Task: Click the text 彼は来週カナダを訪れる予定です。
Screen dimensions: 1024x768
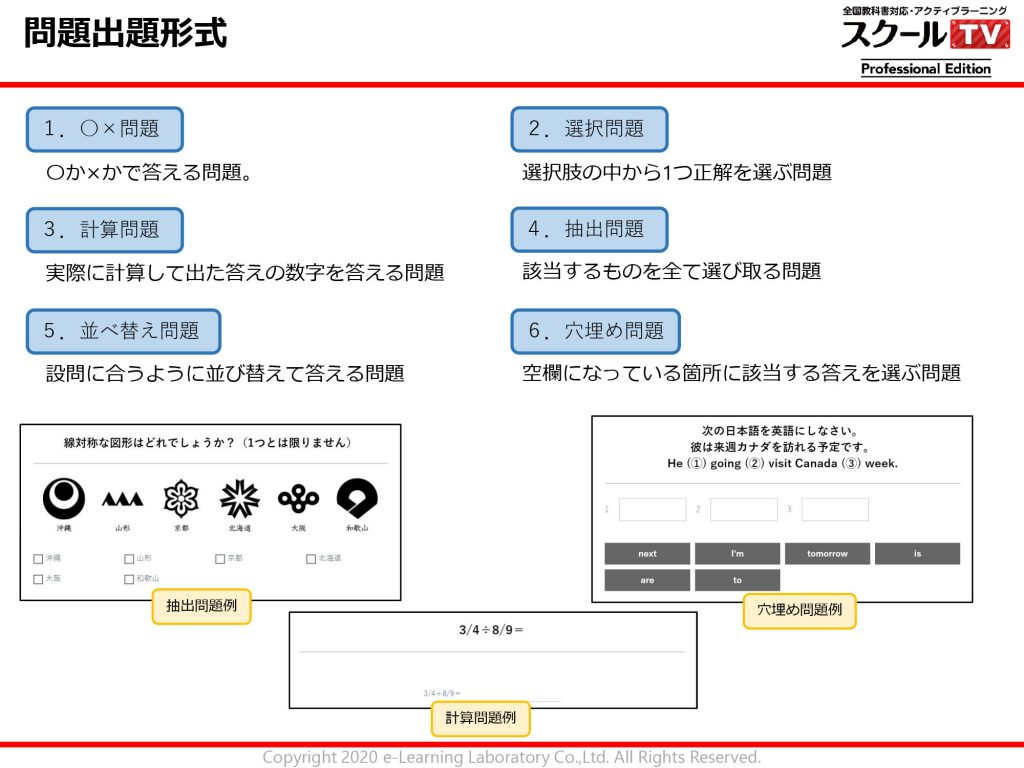Action: click(781, 447)
